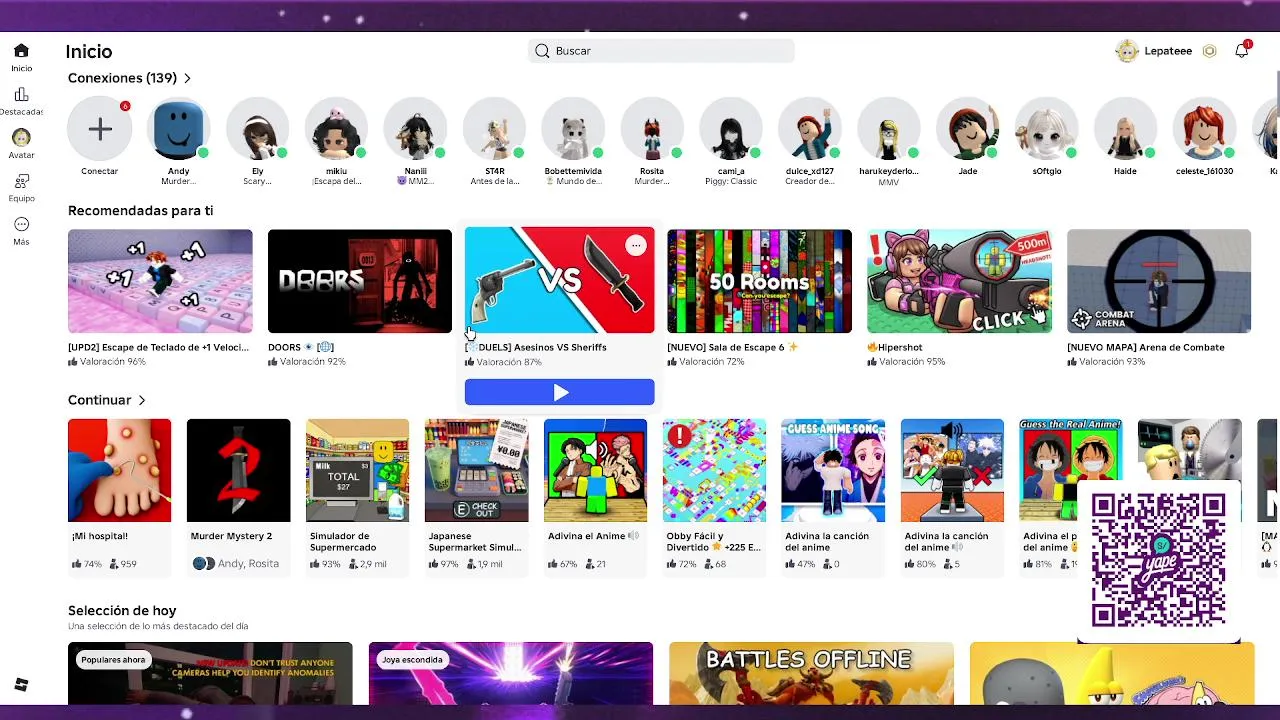Open Haide's connection avatar
The image size is (1280, 720).
[x=1125, y=129]
